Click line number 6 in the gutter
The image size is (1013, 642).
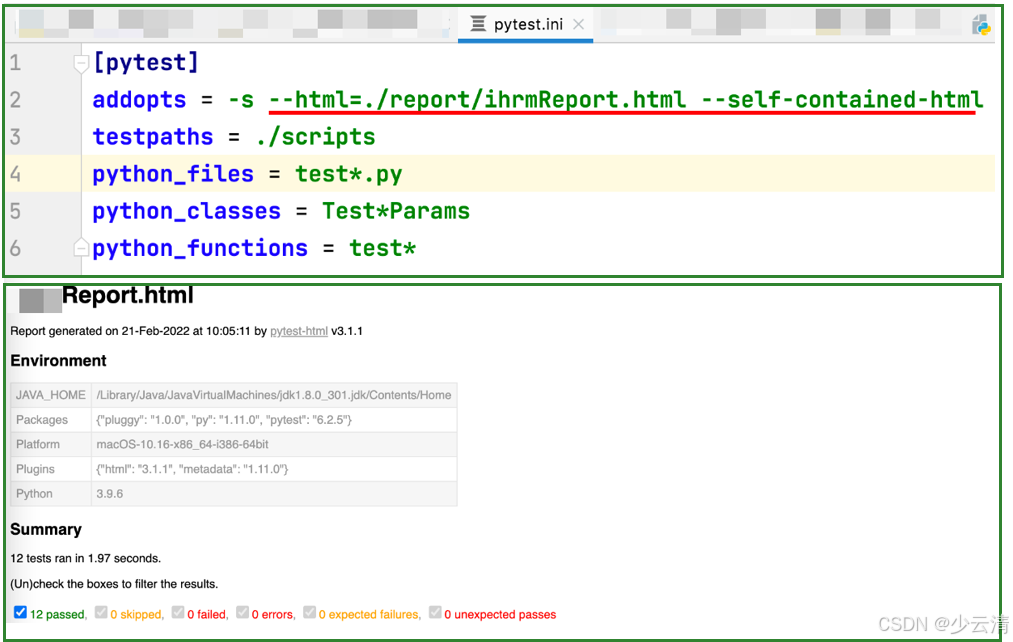16,248
